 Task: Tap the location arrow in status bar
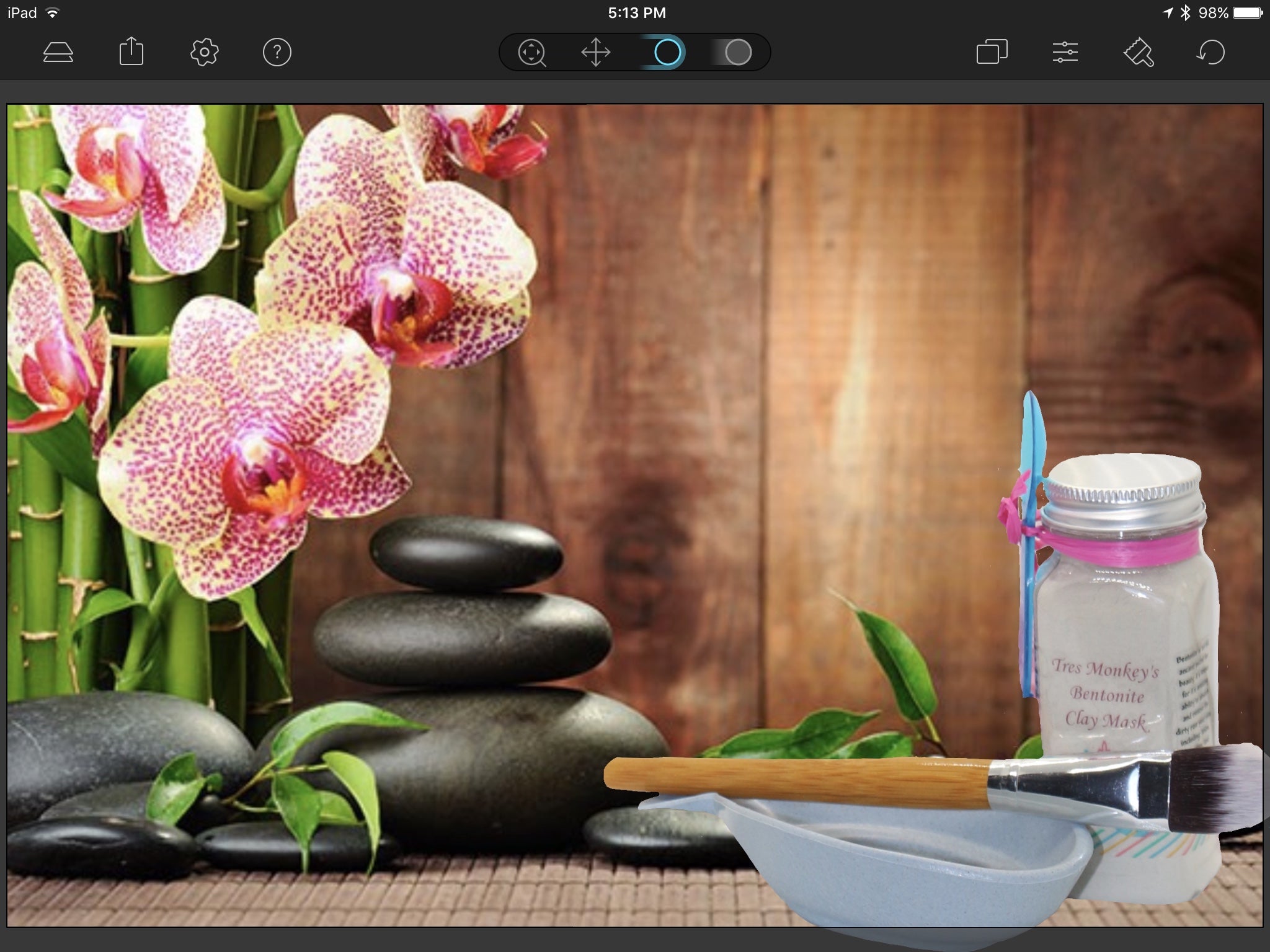[1167, 13]
